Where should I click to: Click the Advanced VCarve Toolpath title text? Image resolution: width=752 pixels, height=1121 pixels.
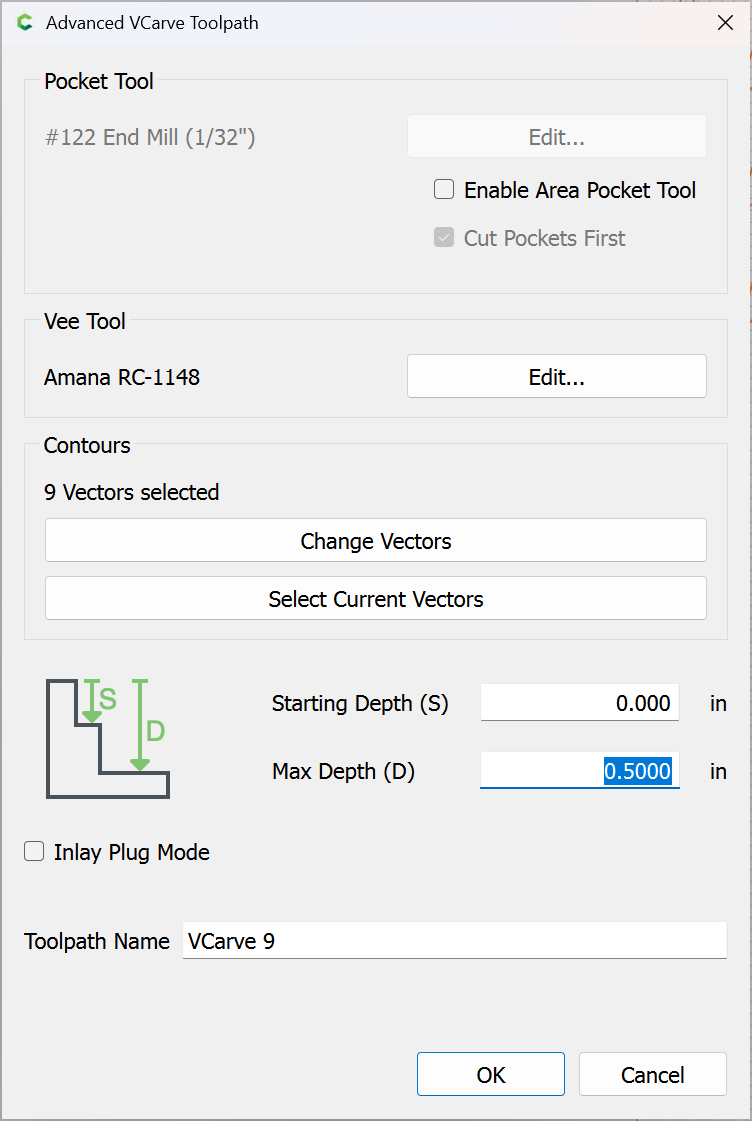click(152, 23)
